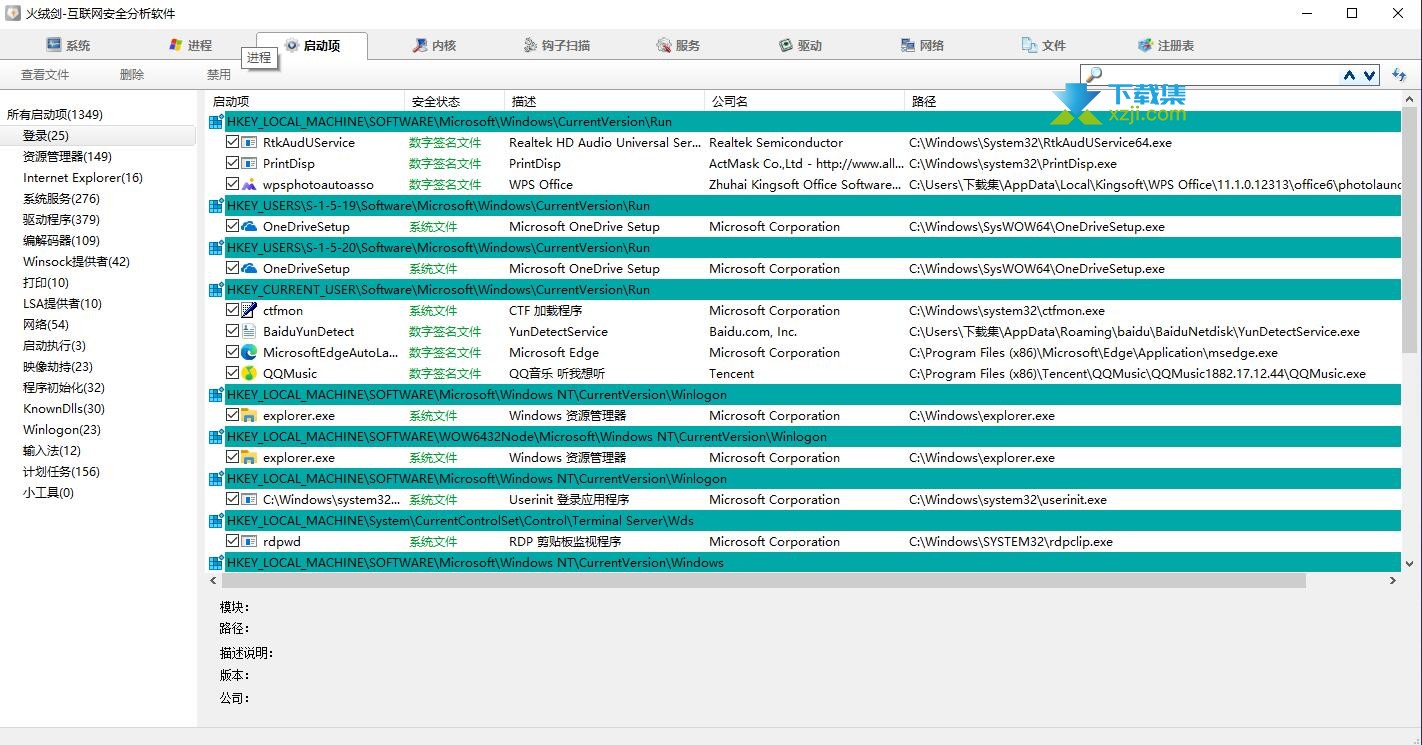The height and width of the screenshot is (745, 1422).
Task: Select 驱动程序(379) category
Action: [x=61, y=219]
